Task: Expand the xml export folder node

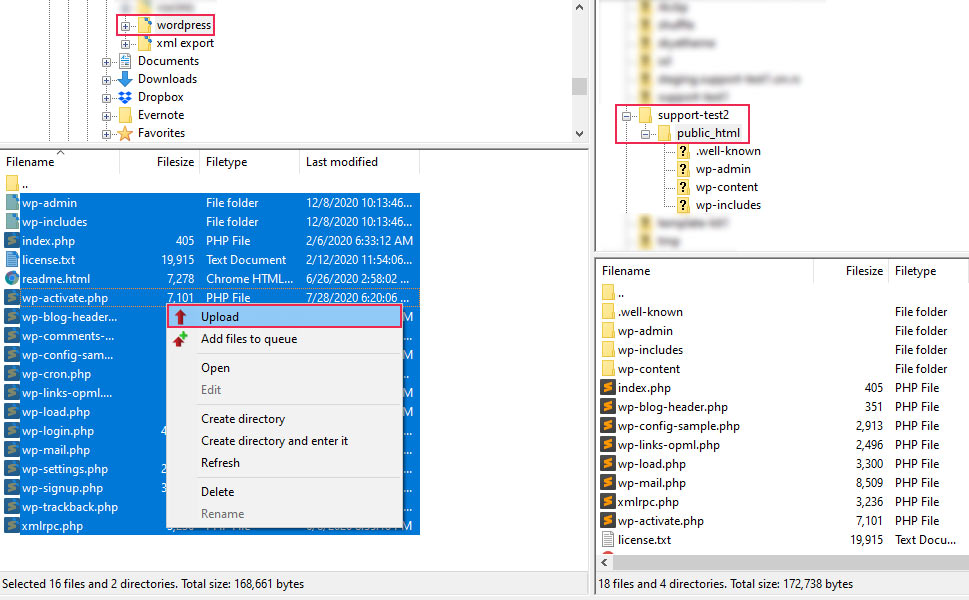Action: point(125,44)
